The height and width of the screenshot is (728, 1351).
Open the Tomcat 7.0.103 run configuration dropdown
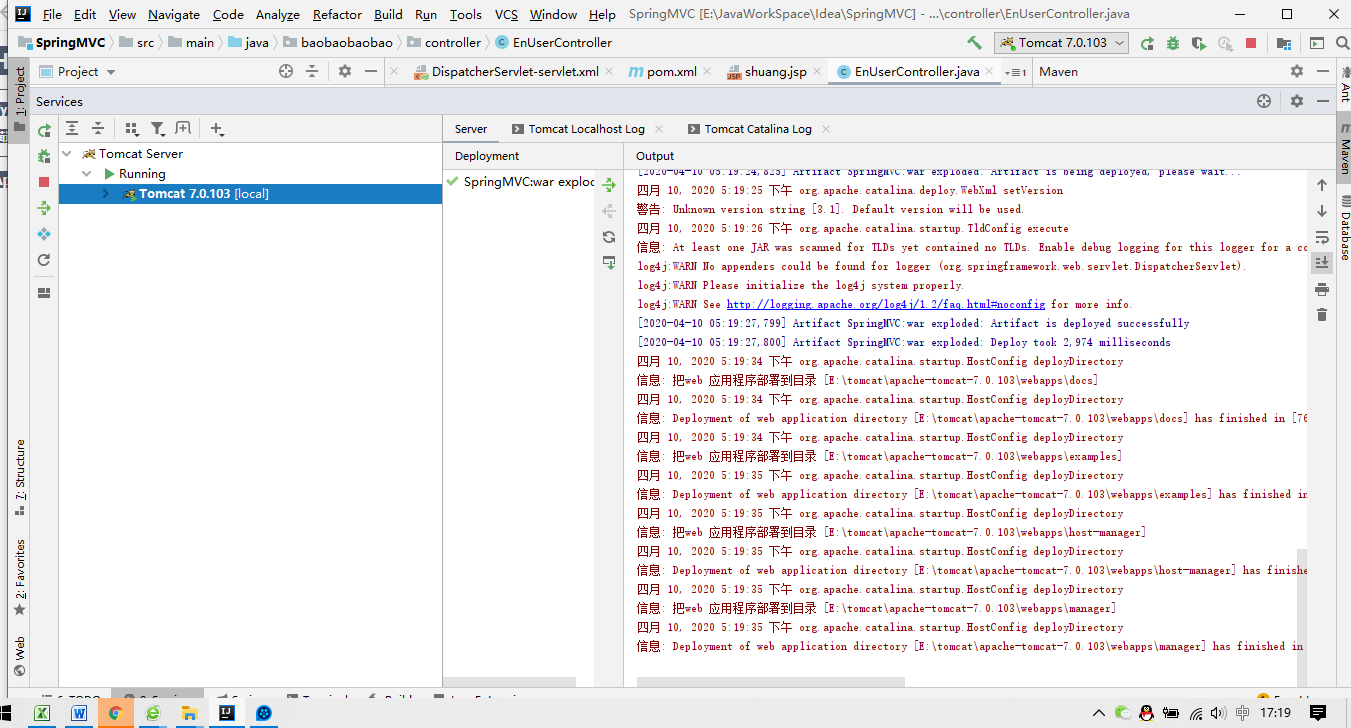click(x=1063, y=43)
